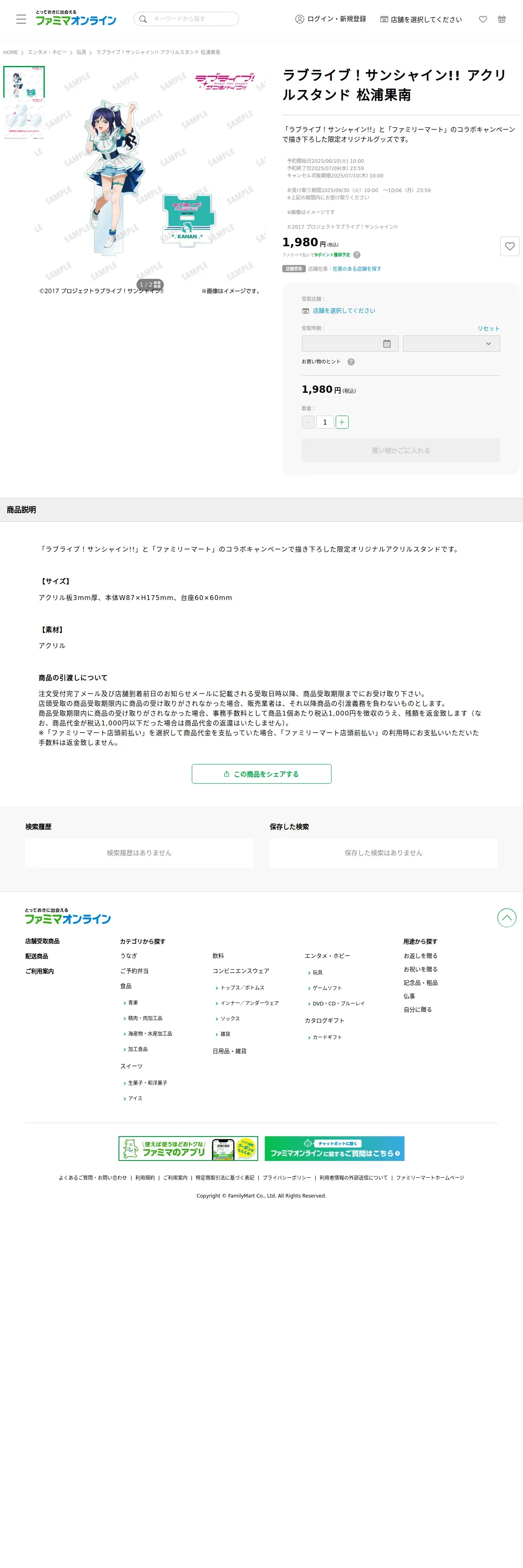The width and height of the screenshot is (523, 1568).
Task: Click the chatbot ご質問はこちら banner
Action: coord(335,1149)
